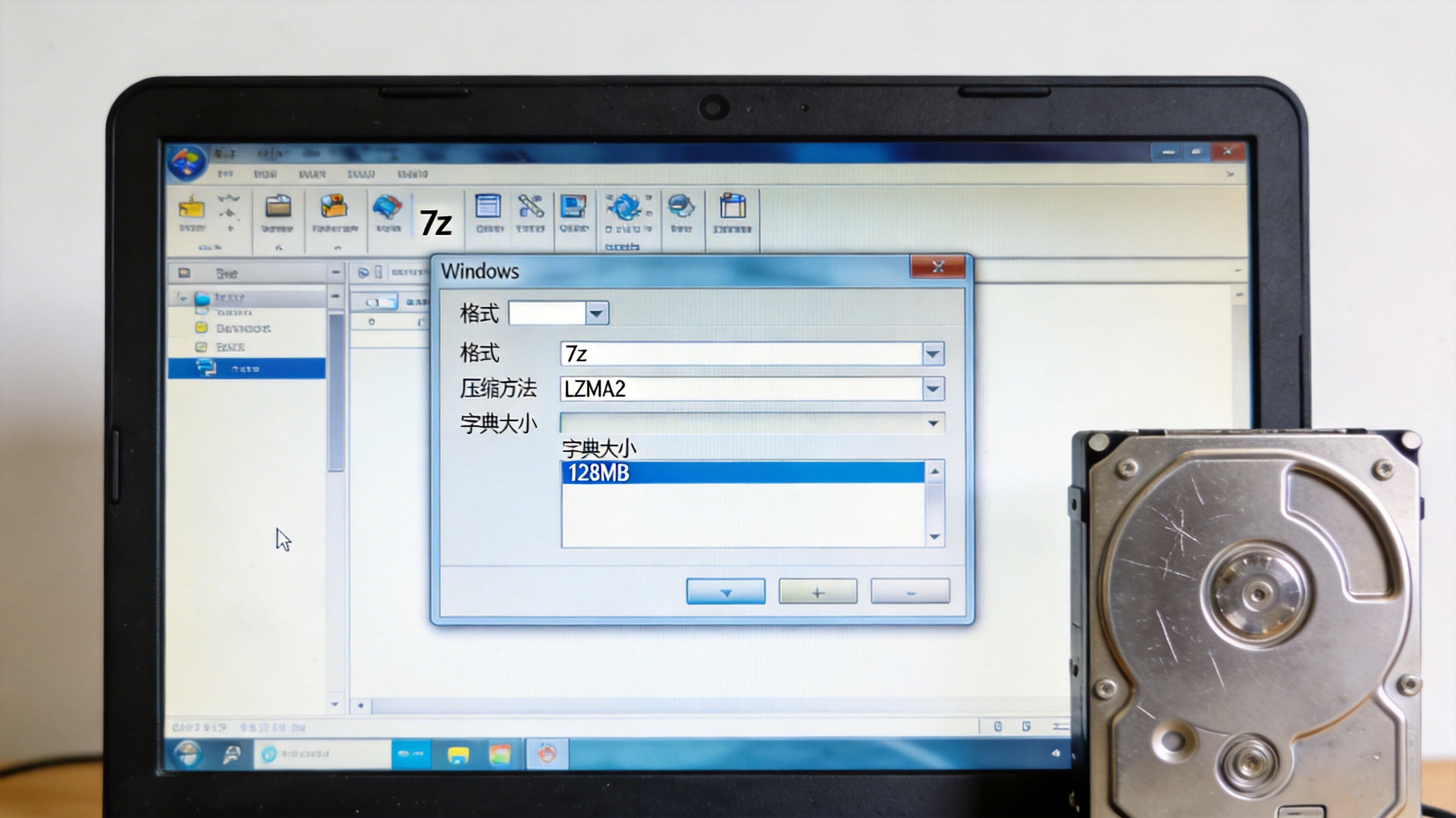The image size is (1456, 818).
Task: Click the orange toolbox ribbon icon
Action: 334,207
